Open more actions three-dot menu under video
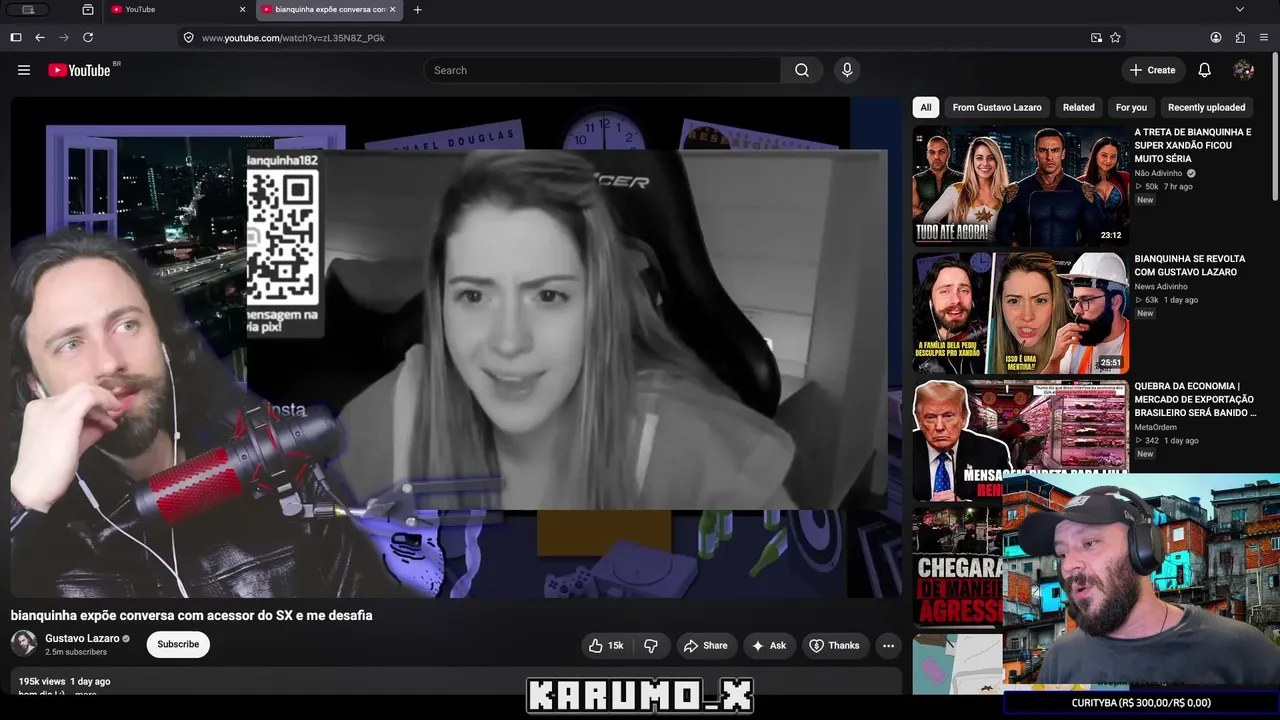 888,646
